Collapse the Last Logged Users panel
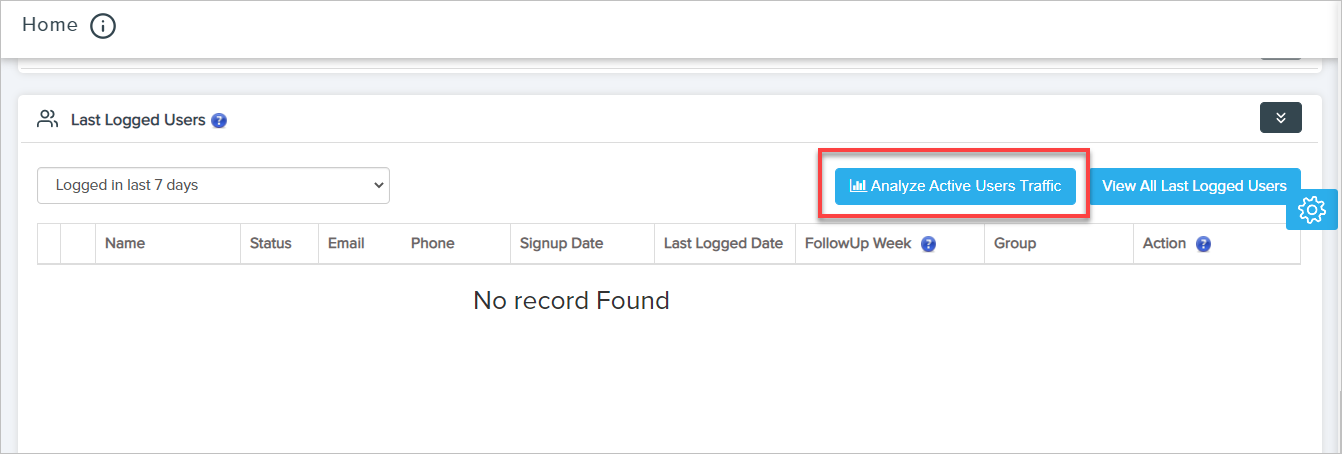The image size is (1342, 454). (1280, 118)
